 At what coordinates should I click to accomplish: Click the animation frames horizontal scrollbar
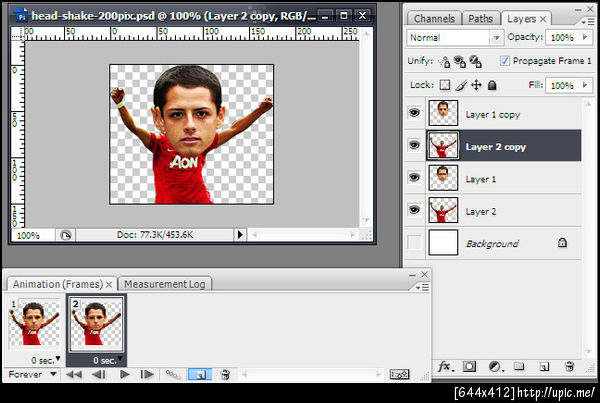click(x=311, y=374)
